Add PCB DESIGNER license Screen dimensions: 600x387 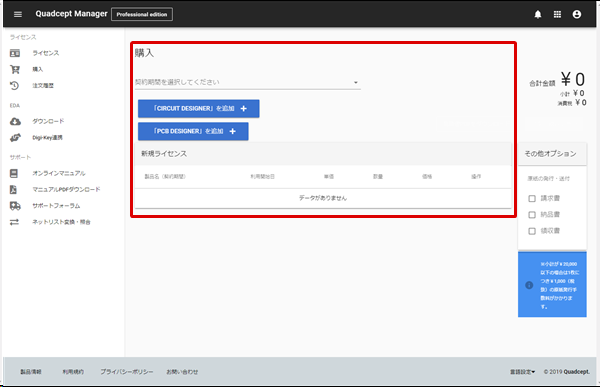(193, 131)
